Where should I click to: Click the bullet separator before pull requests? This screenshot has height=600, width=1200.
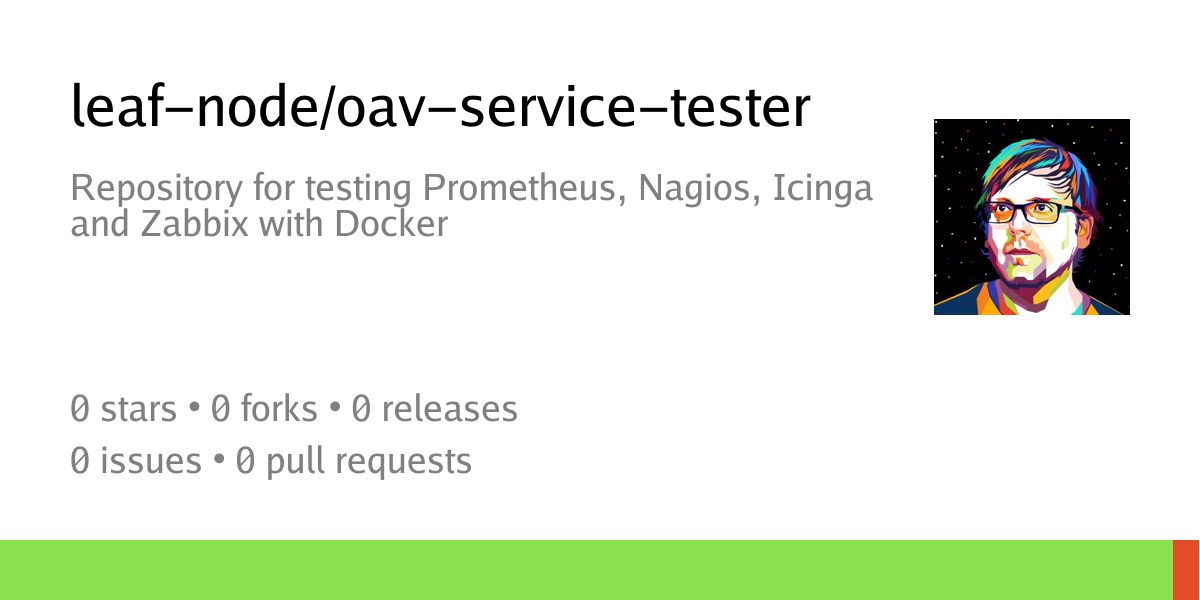click(x=218, y=462)
